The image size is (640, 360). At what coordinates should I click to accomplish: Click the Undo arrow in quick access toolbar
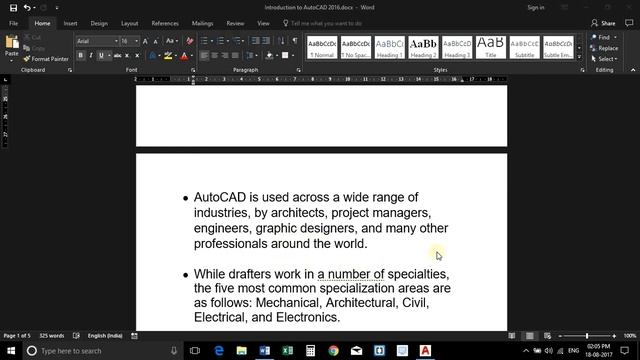pyautogui.click(x=27, y=8)
